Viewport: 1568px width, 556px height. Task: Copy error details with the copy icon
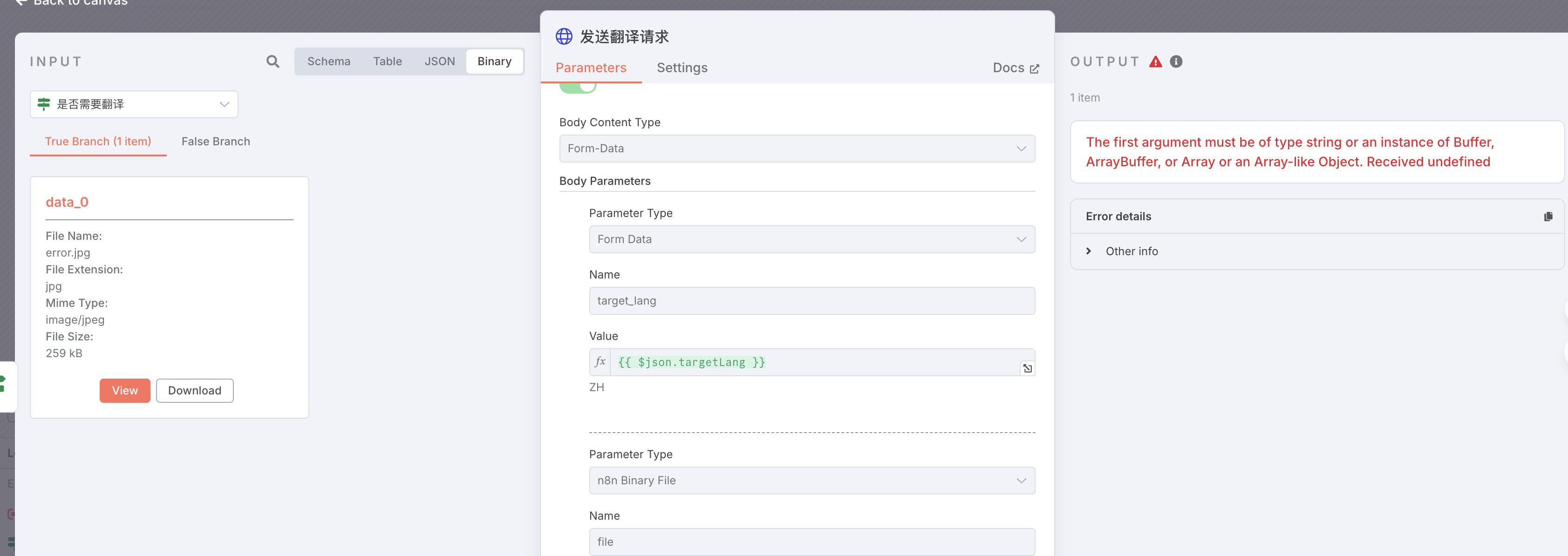coord(1548,217)
